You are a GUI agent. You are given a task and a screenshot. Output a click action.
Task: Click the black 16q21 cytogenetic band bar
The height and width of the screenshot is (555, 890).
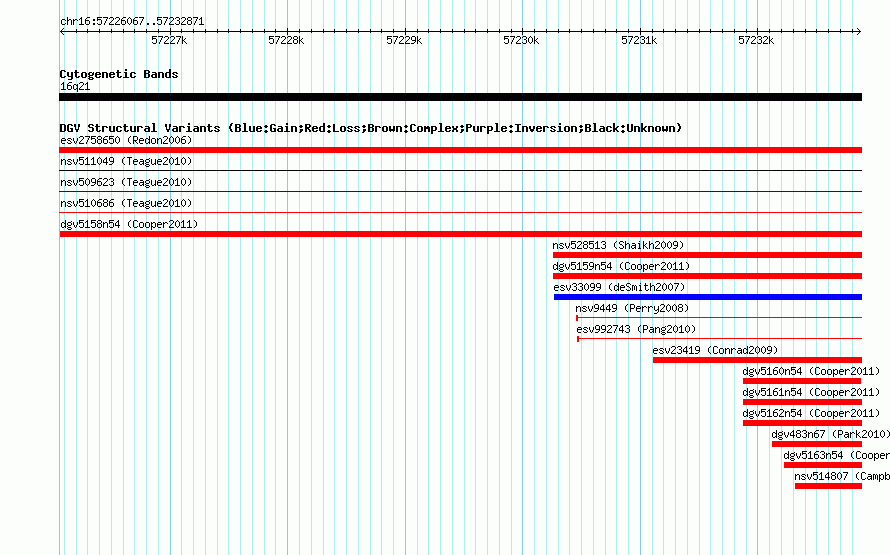coord(460,97)
